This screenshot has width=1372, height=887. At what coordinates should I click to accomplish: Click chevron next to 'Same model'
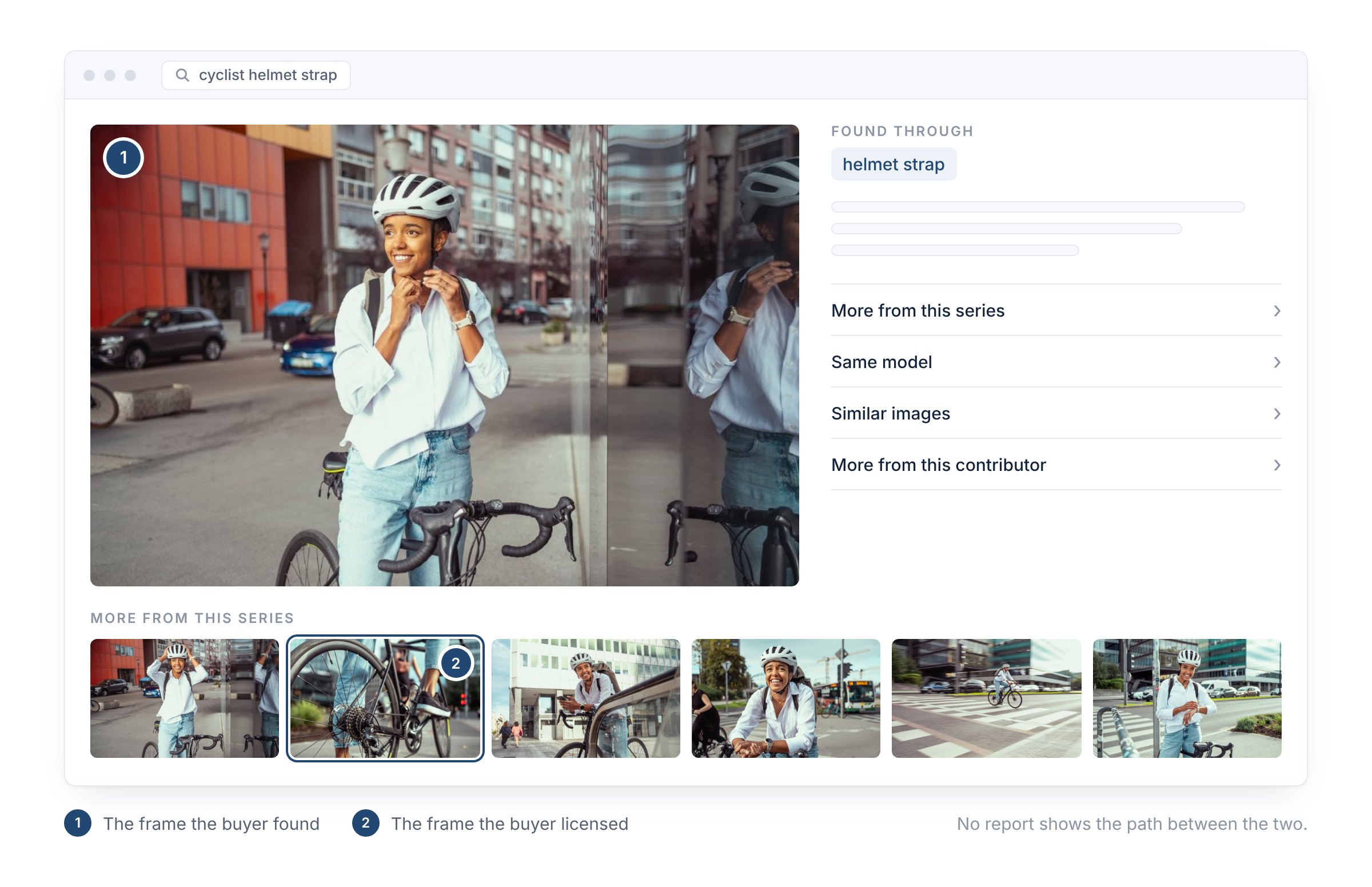point(1277,362)
